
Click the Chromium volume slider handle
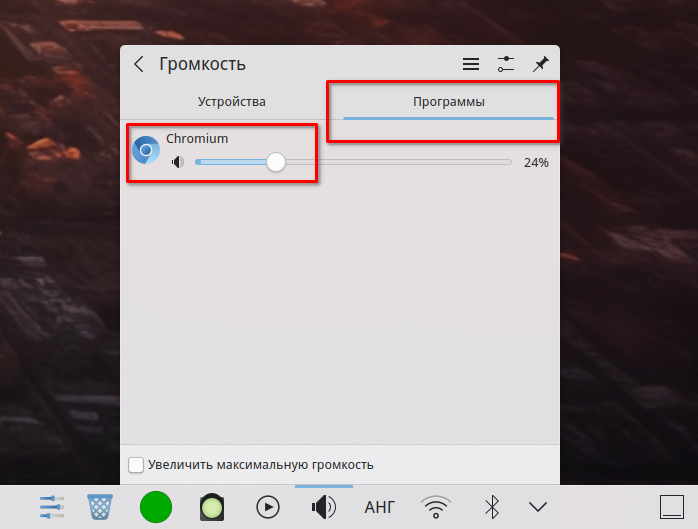point(276,162)
